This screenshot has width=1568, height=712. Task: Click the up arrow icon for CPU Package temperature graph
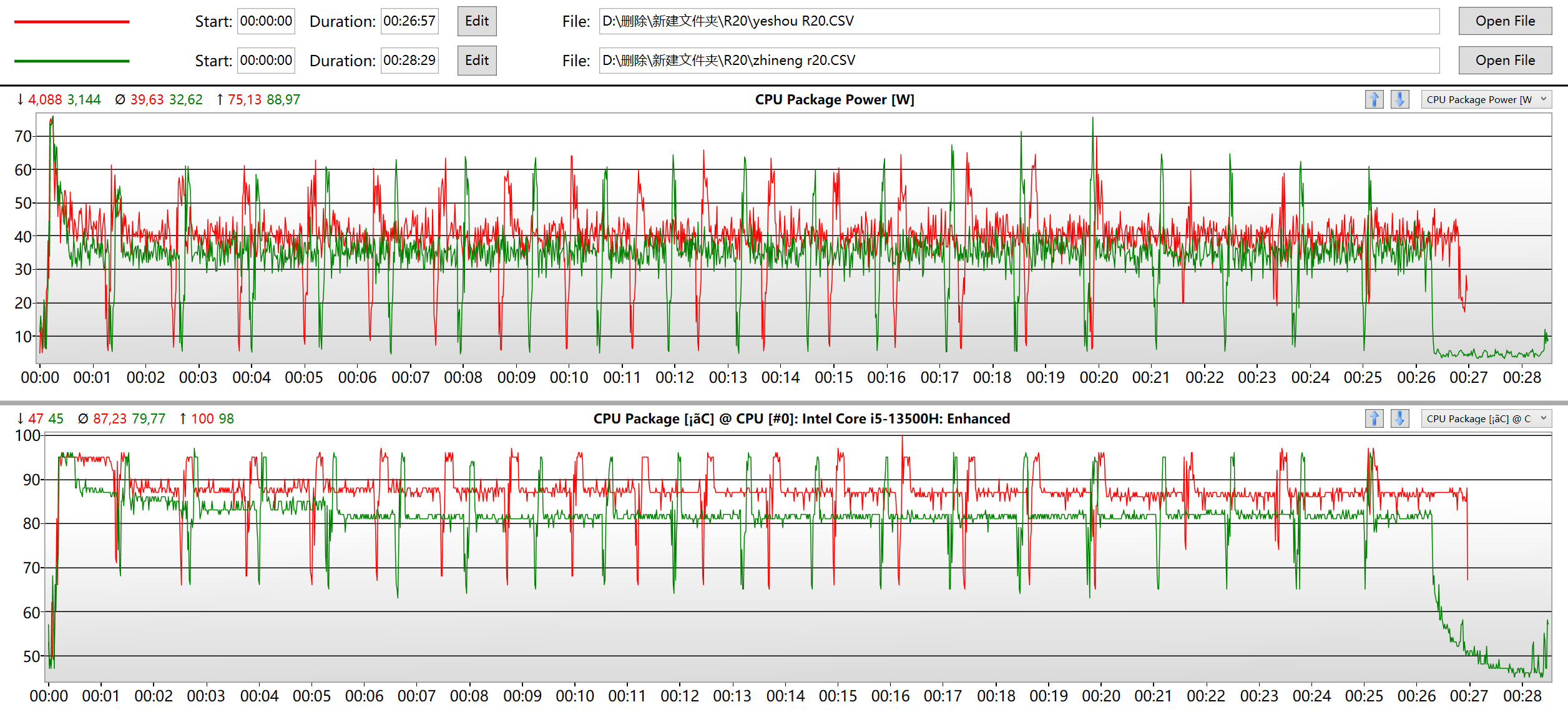1374,418
